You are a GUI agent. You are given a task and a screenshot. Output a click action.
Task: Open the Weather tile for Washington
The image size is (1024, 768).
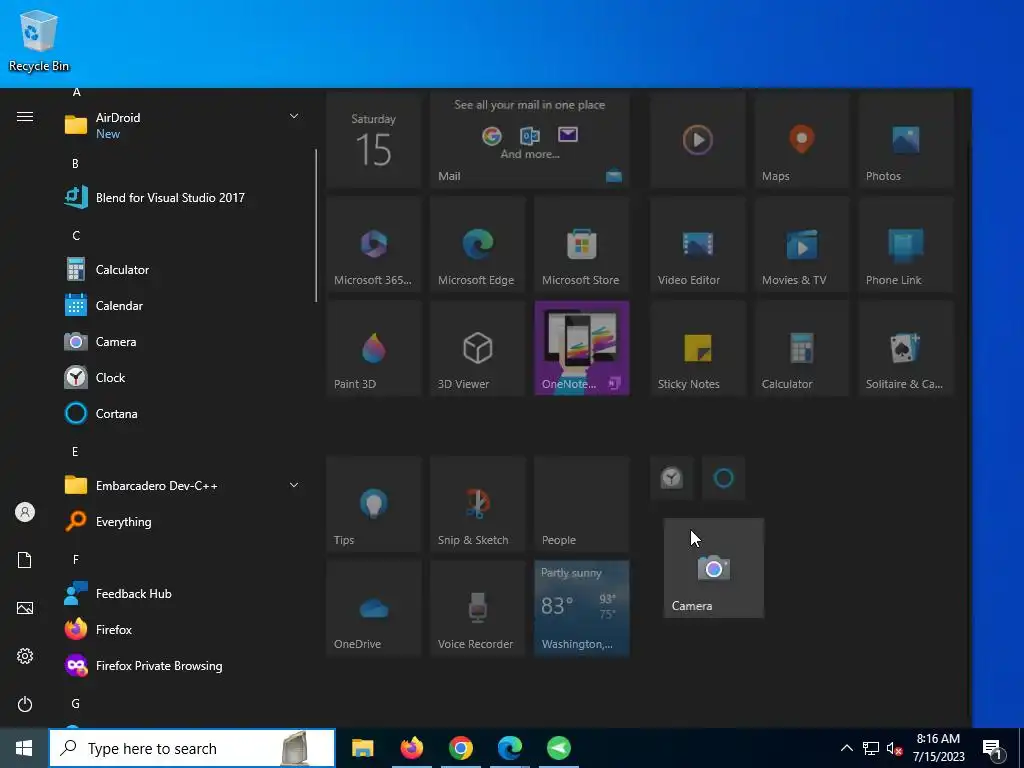pos(582,607)
